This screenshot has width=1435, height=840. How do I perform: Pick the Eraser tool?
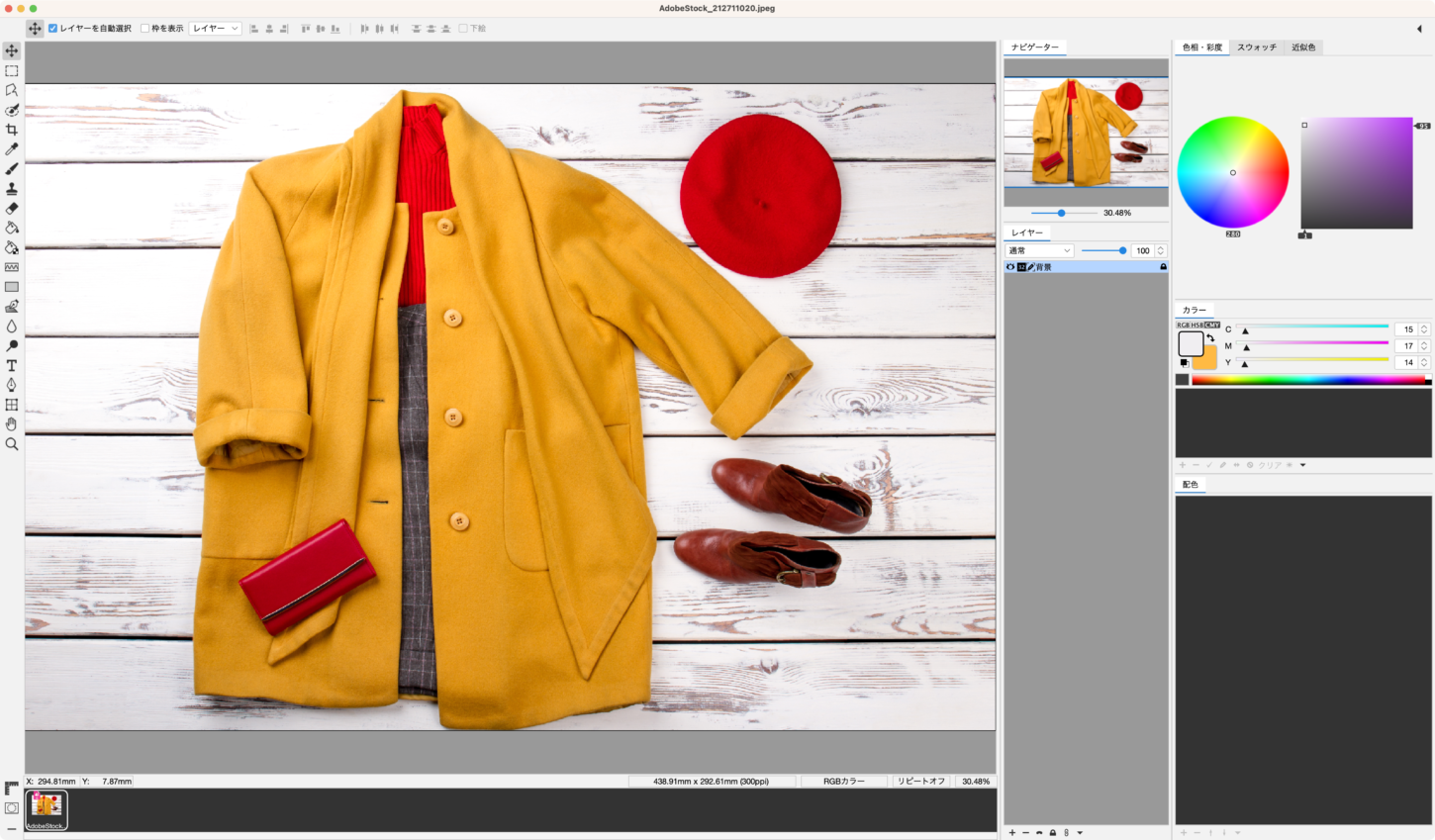(12, 209)
